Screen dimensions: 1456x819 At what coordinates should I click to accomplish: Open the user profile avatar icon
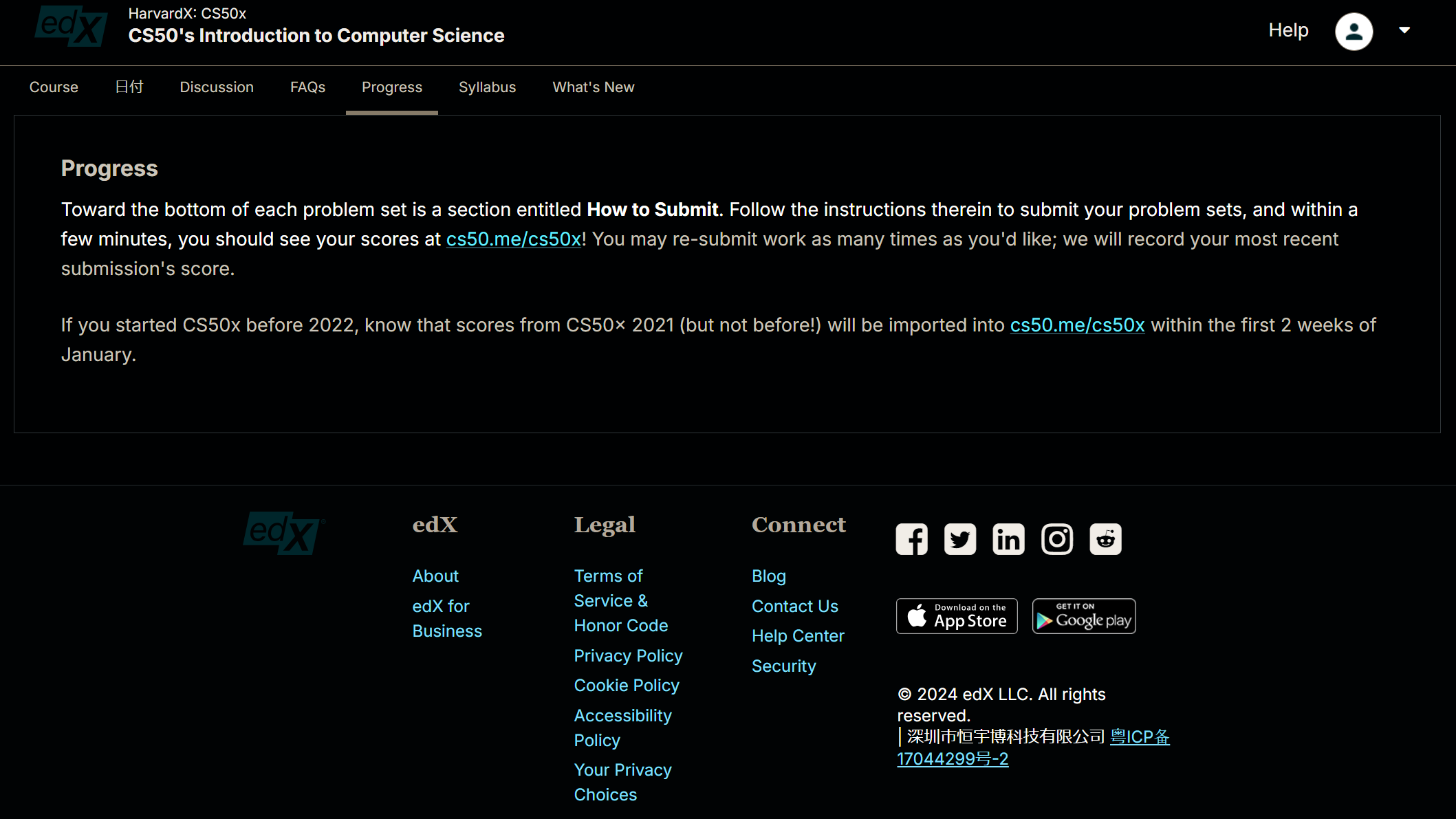(1354, 32)
